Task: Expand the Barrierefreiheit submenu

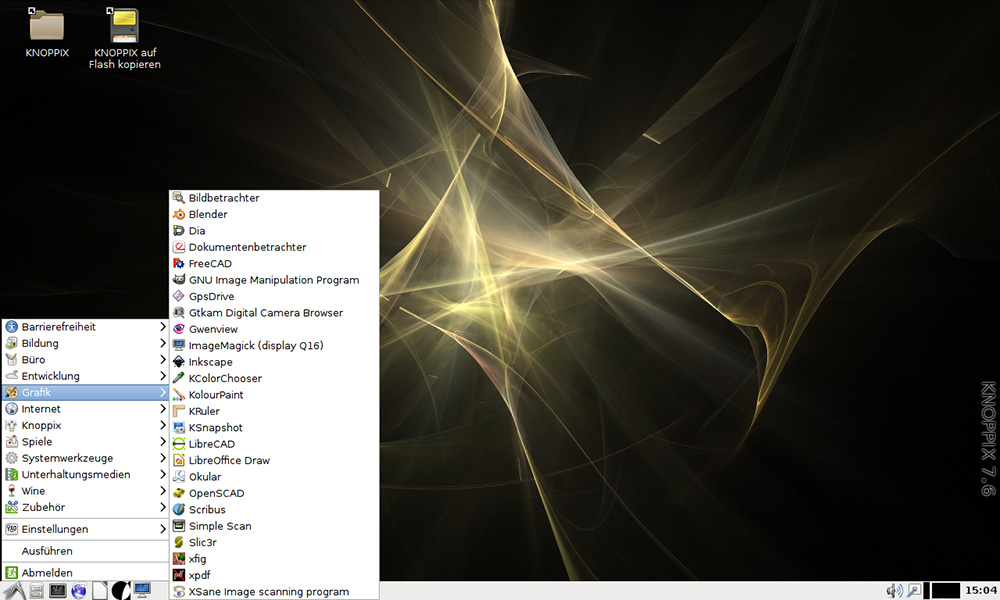Action: (85, 327)
